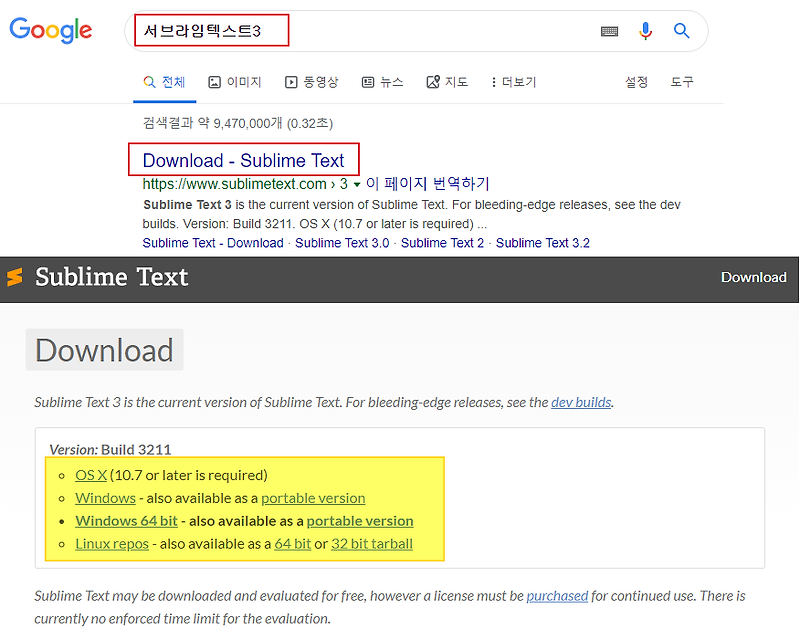Switch to the 동영상 (Videos) tab
800x639 pixels.
(312, 82)
